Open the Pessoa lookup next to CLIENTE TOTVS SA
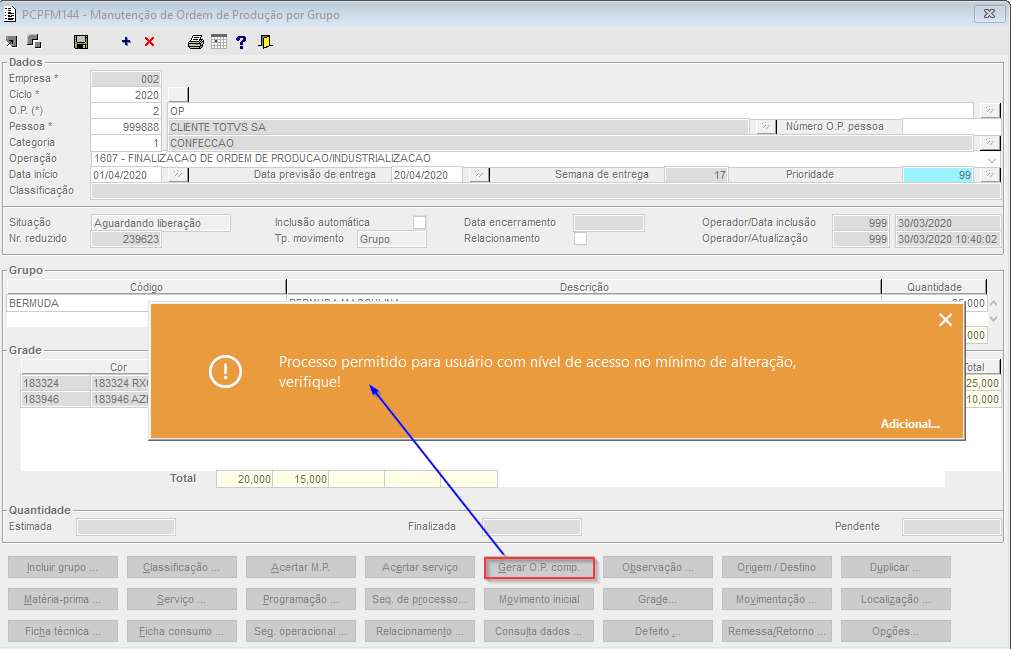The height and width of the screenshot is (649, 1011). pos(765,127)
